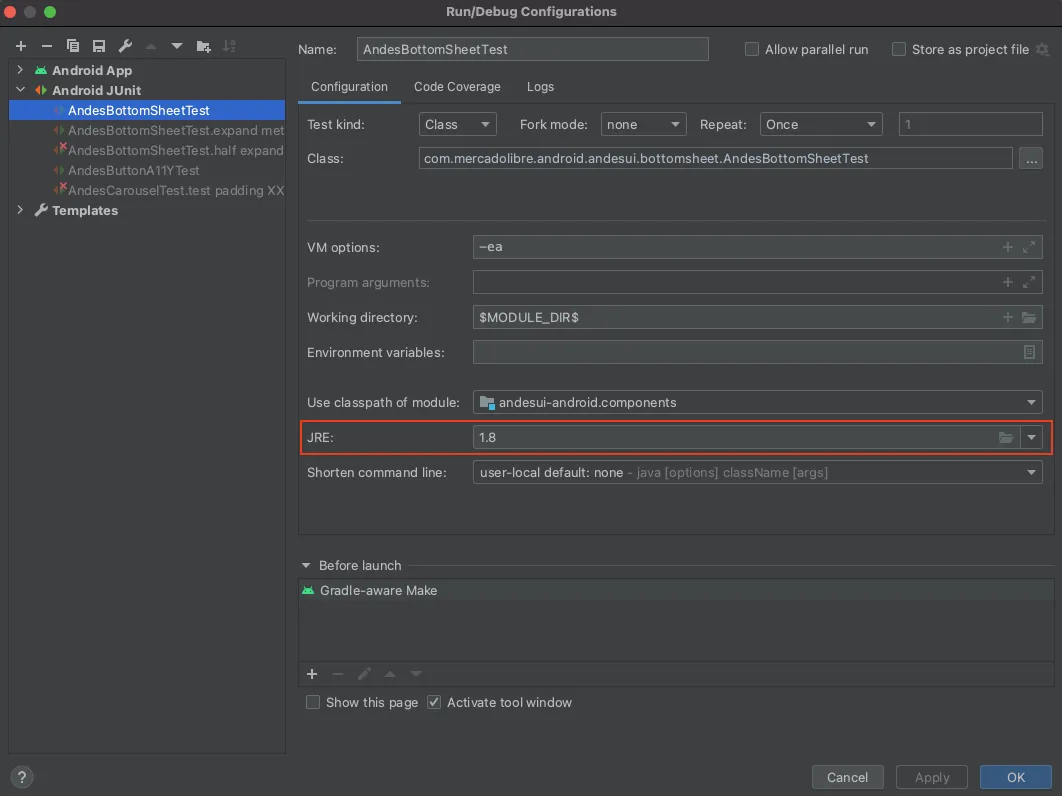Image resolution: width=1062 pixels, height=796 pixels.
Task: Open the Logs tab
Action: pos(540,87)
